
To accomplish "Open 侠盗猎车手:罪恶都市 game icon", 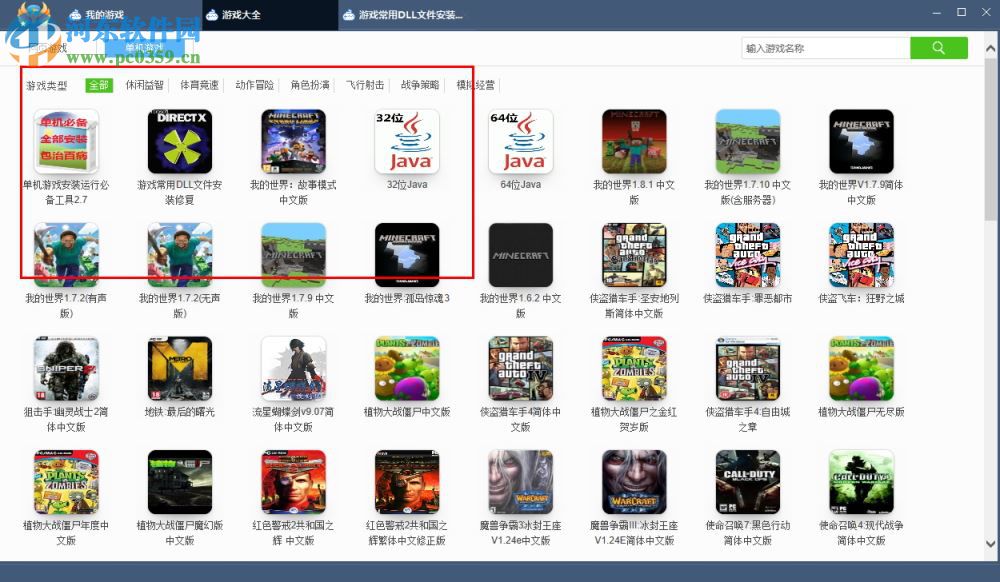I will pyautogui.click(x=747, y=255).
